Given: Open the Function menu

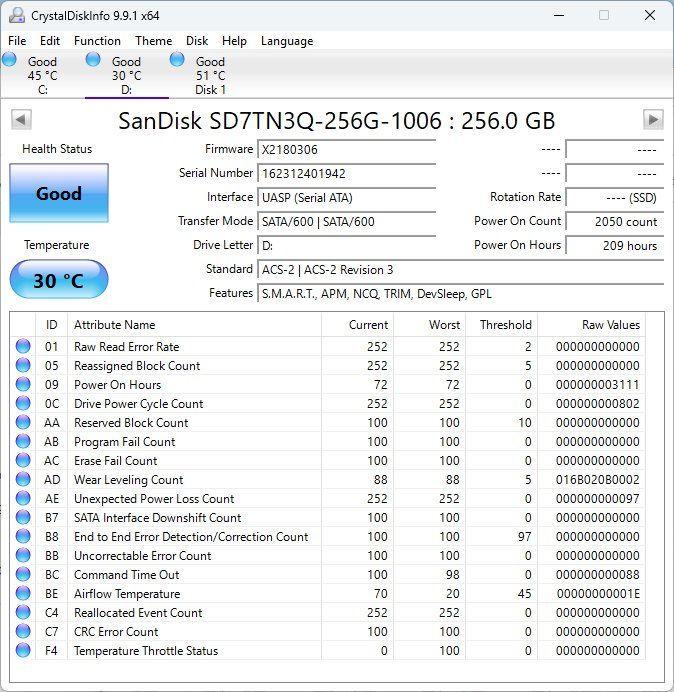Looking at the screenshot, I should pyautogui.click(x=97, y=41).
